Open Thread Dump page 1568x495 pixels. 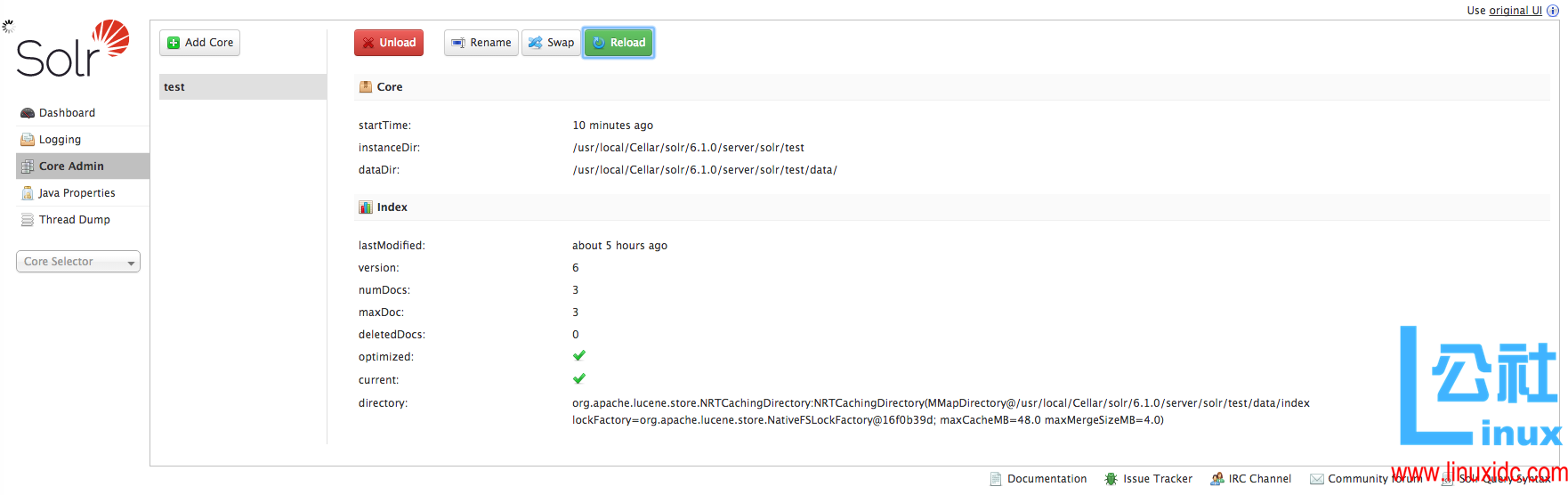click(83, 220)
